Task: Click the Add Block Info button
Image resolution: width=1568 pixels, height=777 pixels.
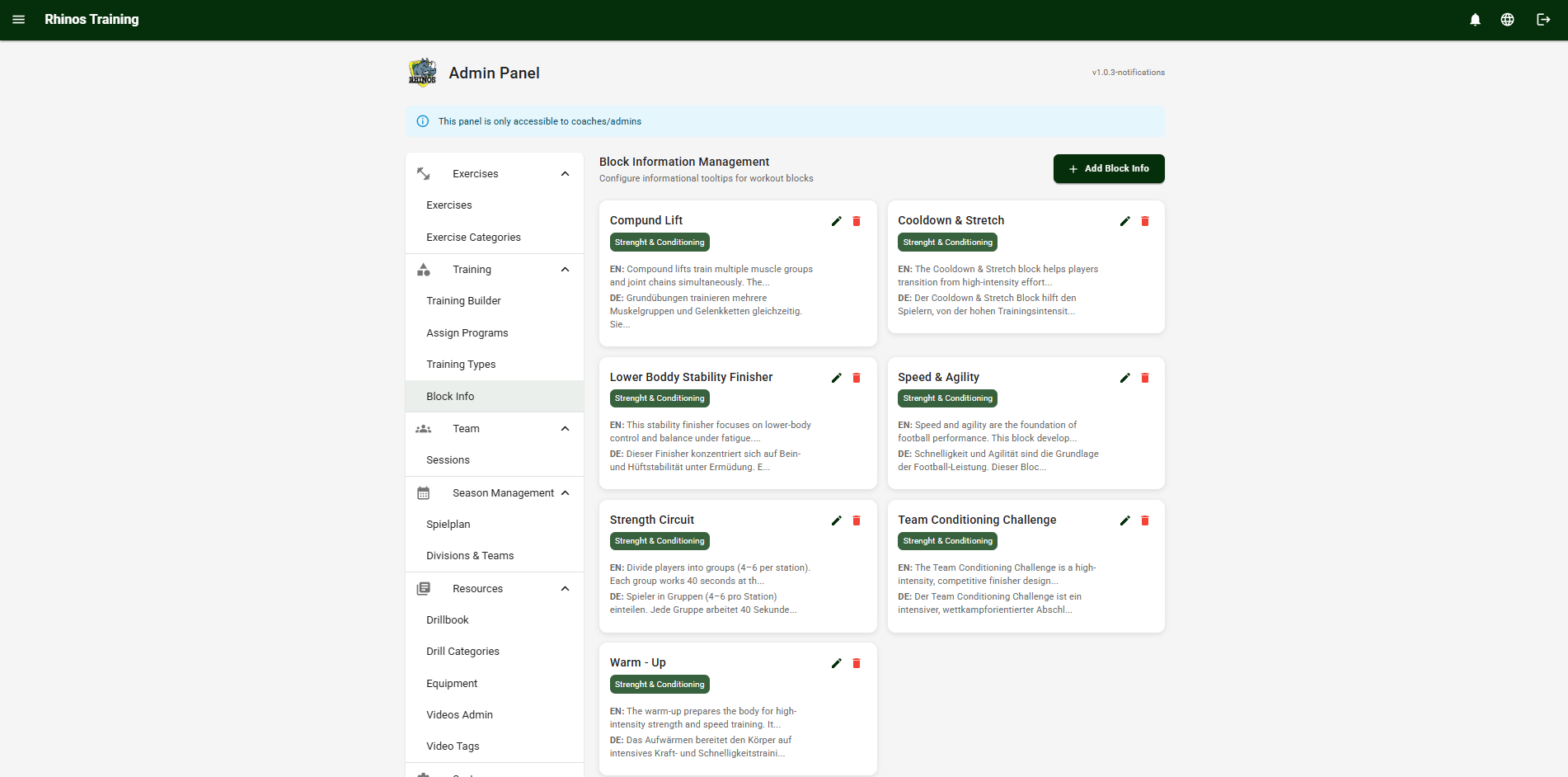Action: coord(1109,168)
